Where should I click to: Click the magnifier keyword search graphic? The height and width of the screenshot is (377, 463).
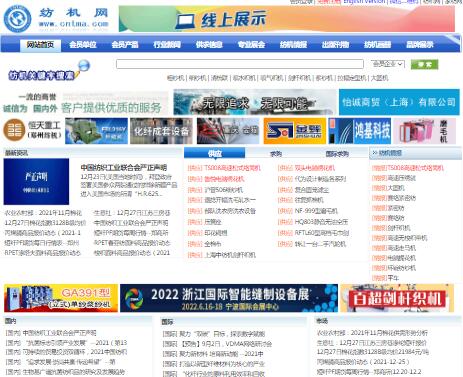click(x=49, y=71)
